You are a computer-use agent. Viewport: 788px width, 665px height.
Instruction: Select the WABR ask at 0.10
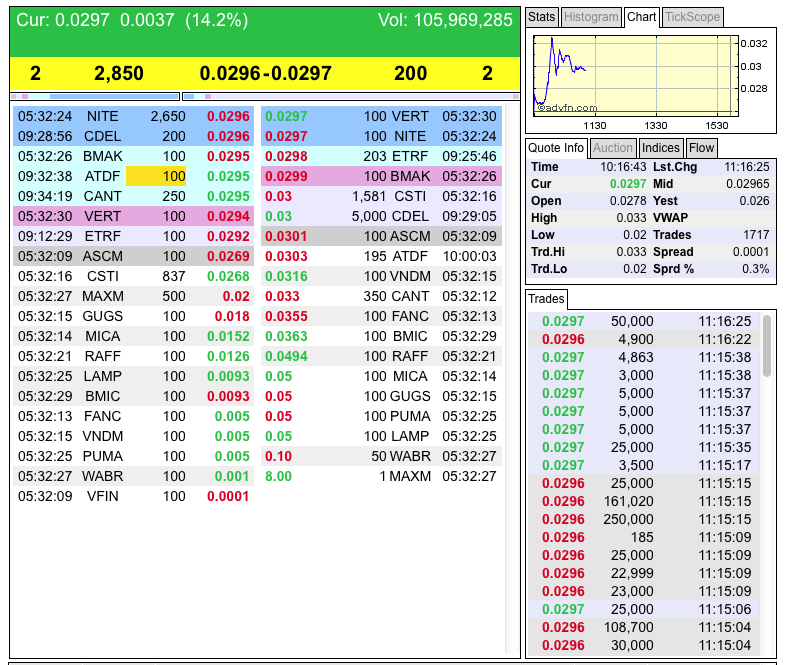tap(381, 456)
